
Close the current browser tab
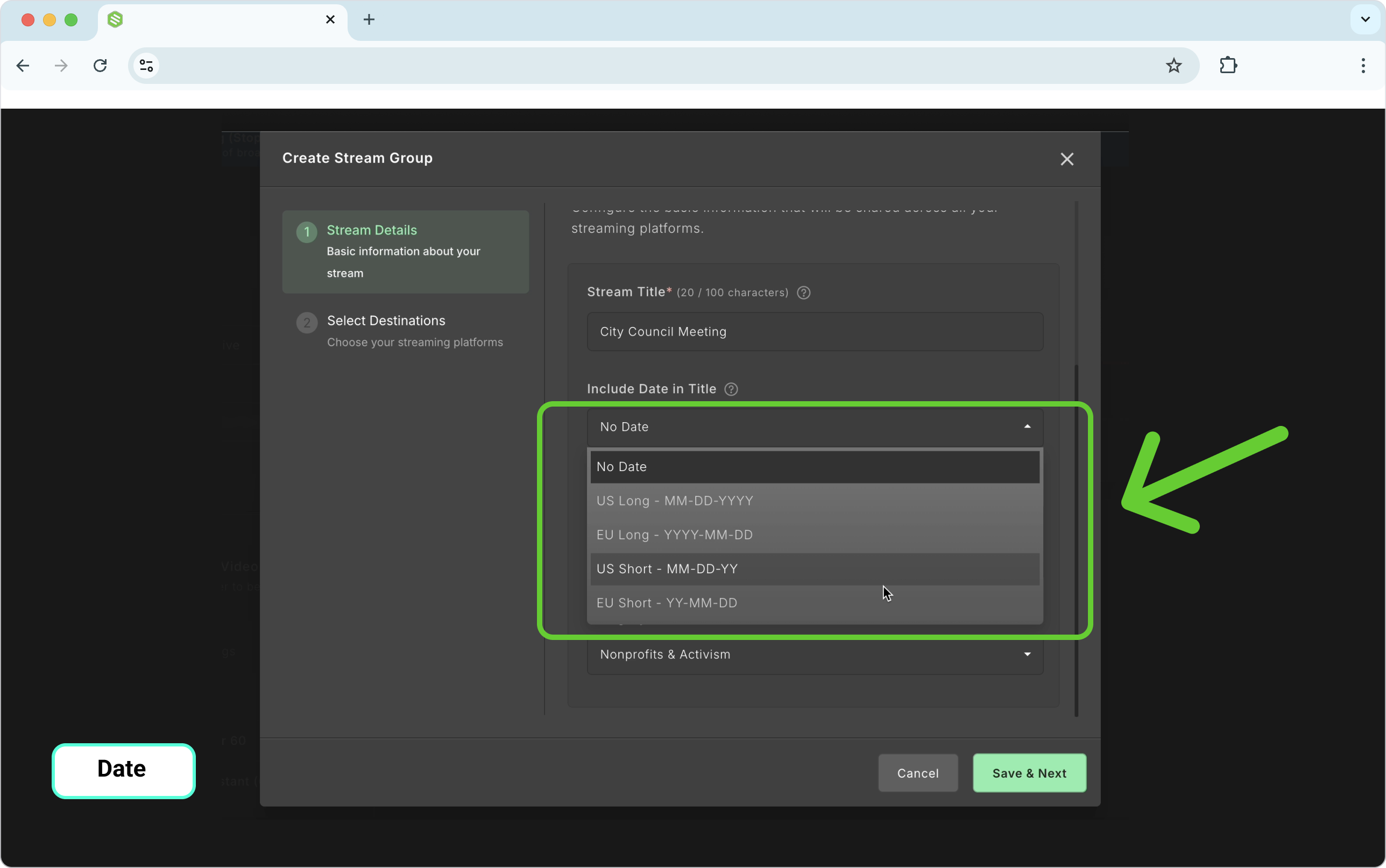[x=330, y=19]
